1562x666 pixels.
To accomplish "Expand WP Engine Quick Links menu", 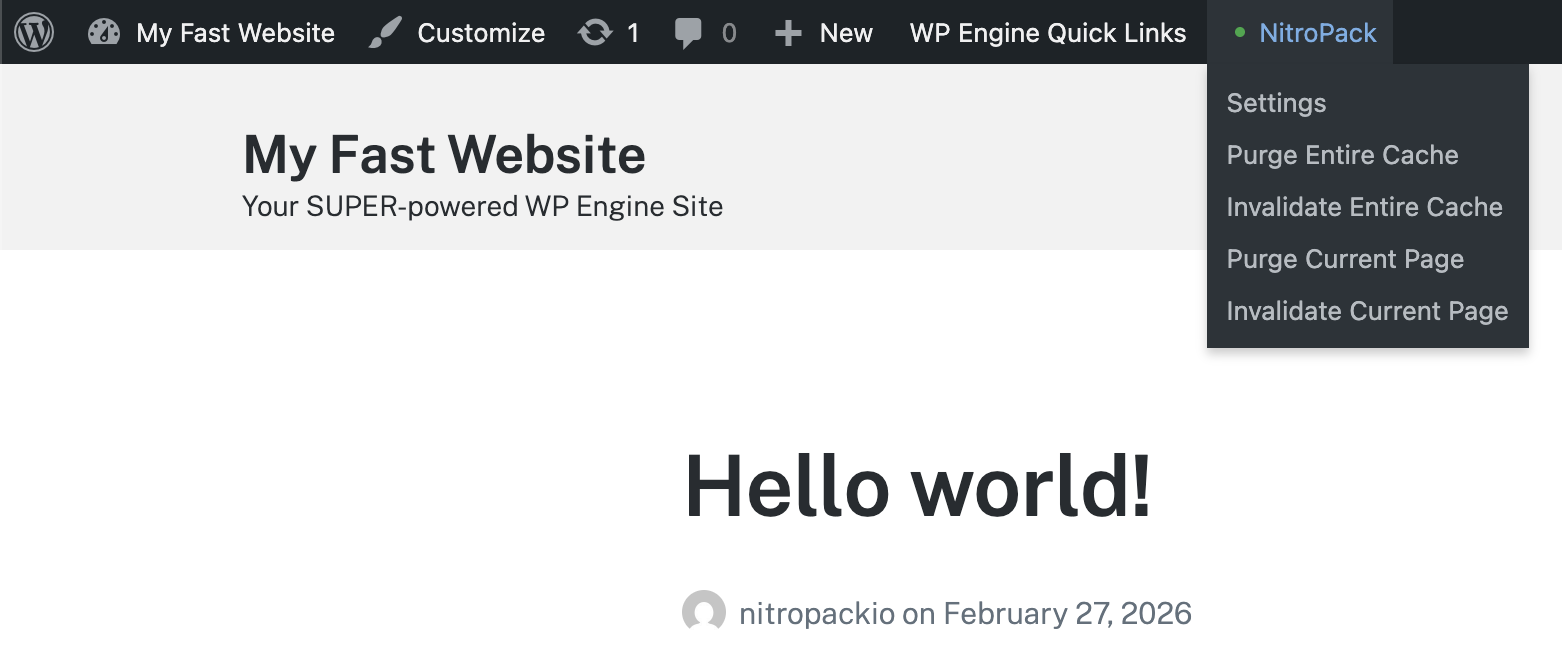I will coord(1047,33).
